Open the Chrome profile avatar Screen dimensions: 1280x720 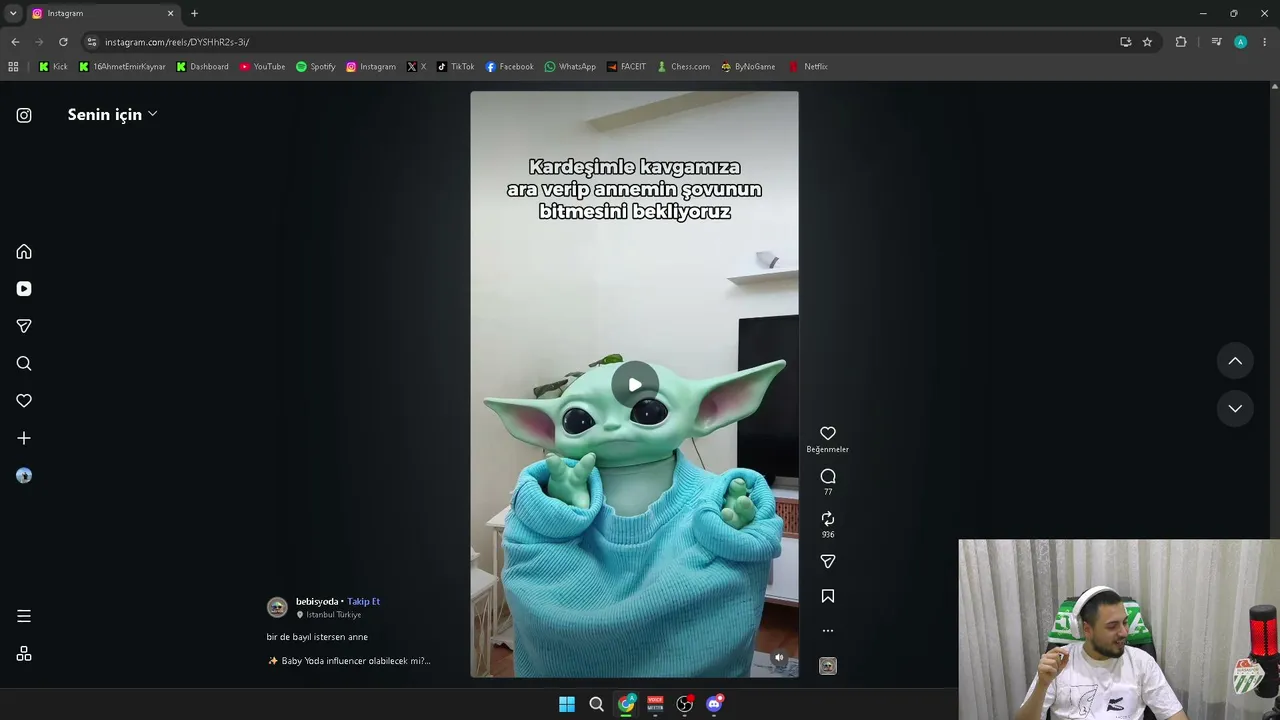point(1240,42)
